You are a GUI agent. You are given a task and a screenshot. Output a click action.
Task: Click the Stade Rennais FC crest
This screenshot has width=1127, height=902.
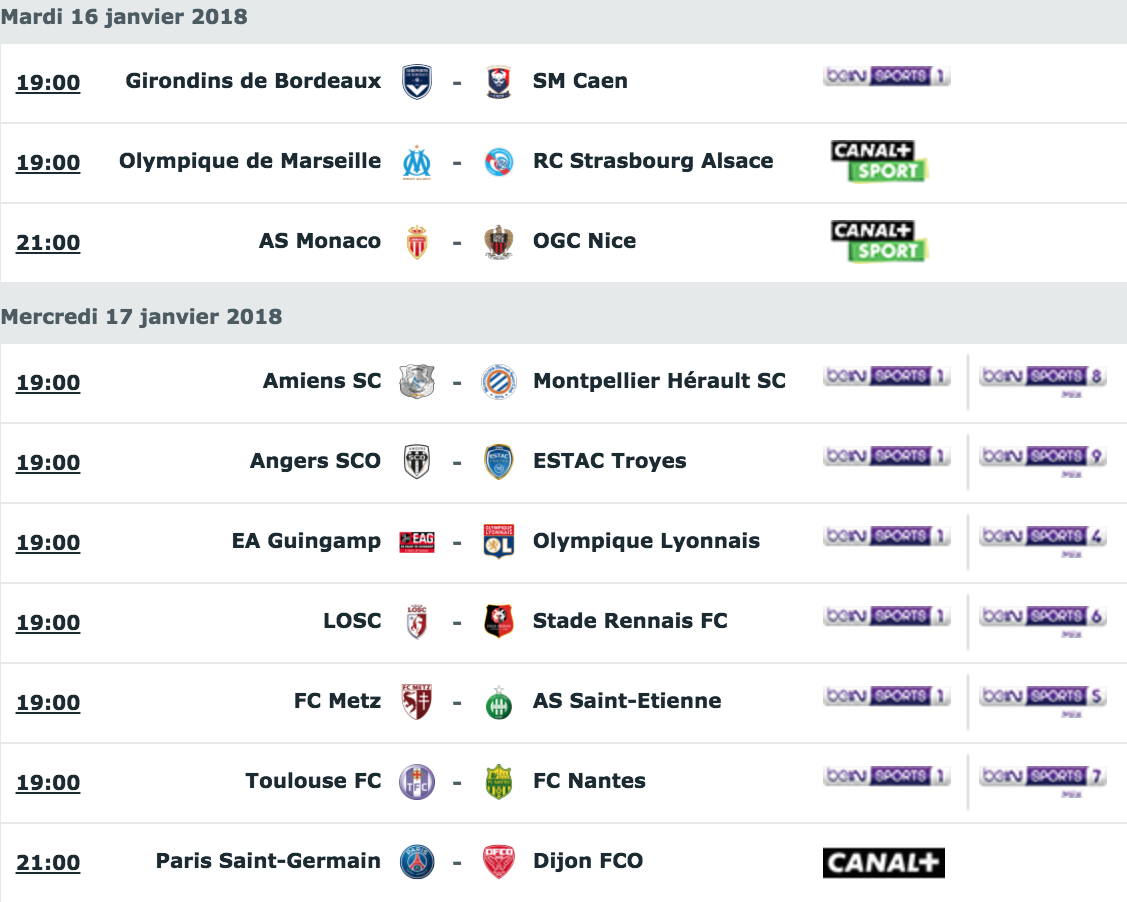pos(498,622)
